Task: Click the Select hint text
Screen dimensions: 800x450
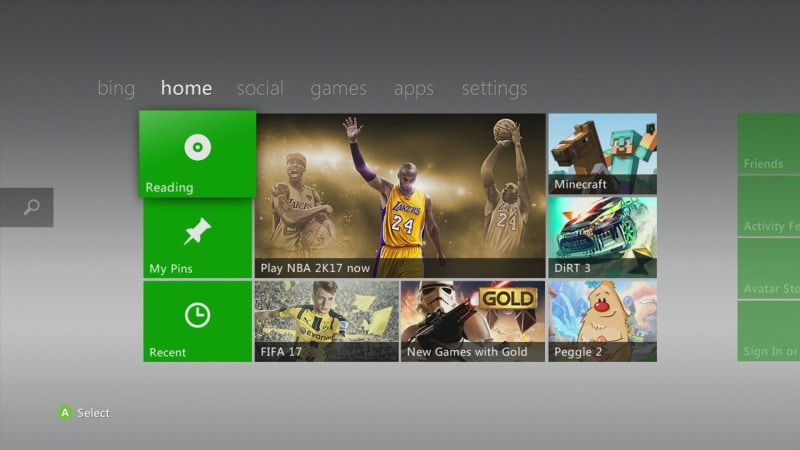Action: tap(93, 413)
